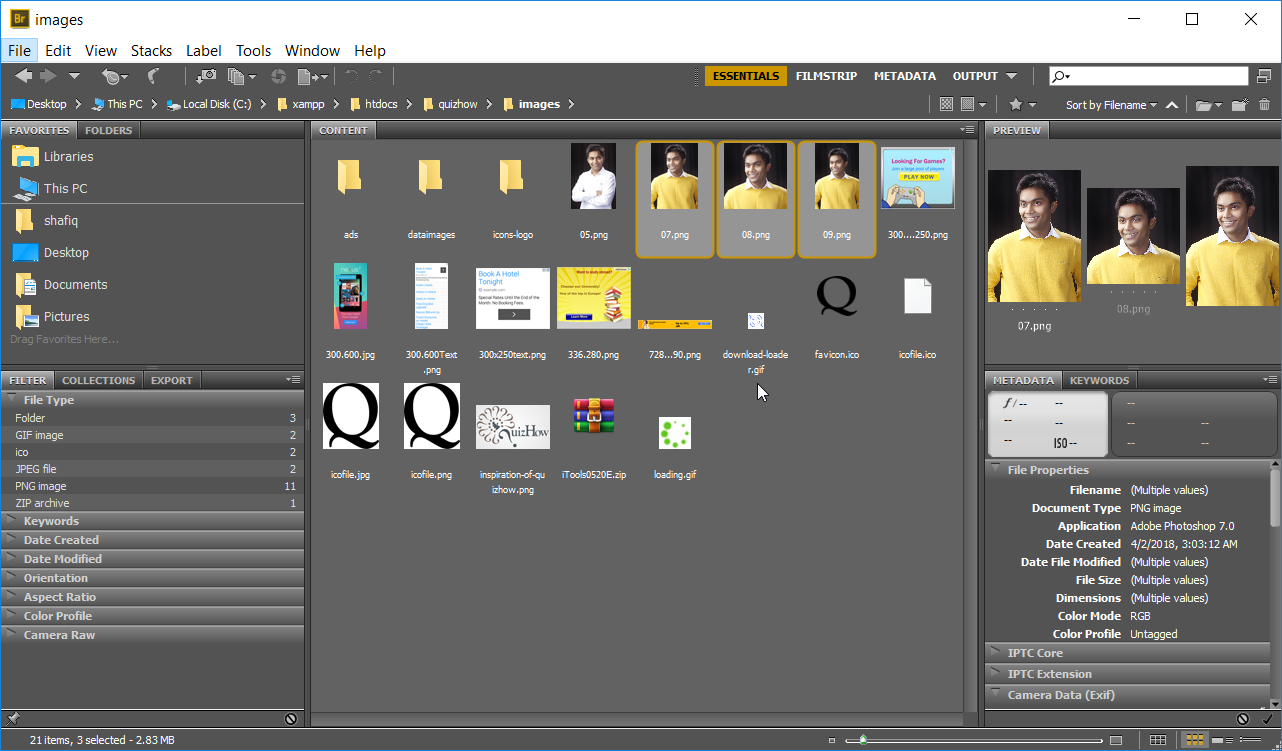This screenshot has height=751, width=1282.
Task: Filter by GIF image type
Action: point(153,435)
